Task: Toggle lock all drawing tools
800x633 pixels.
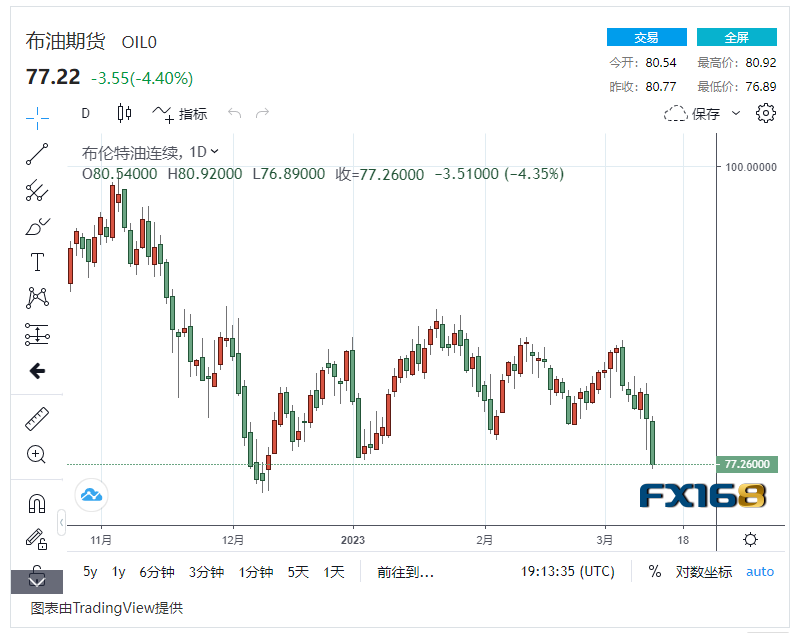Action: [x=37, y=539]
